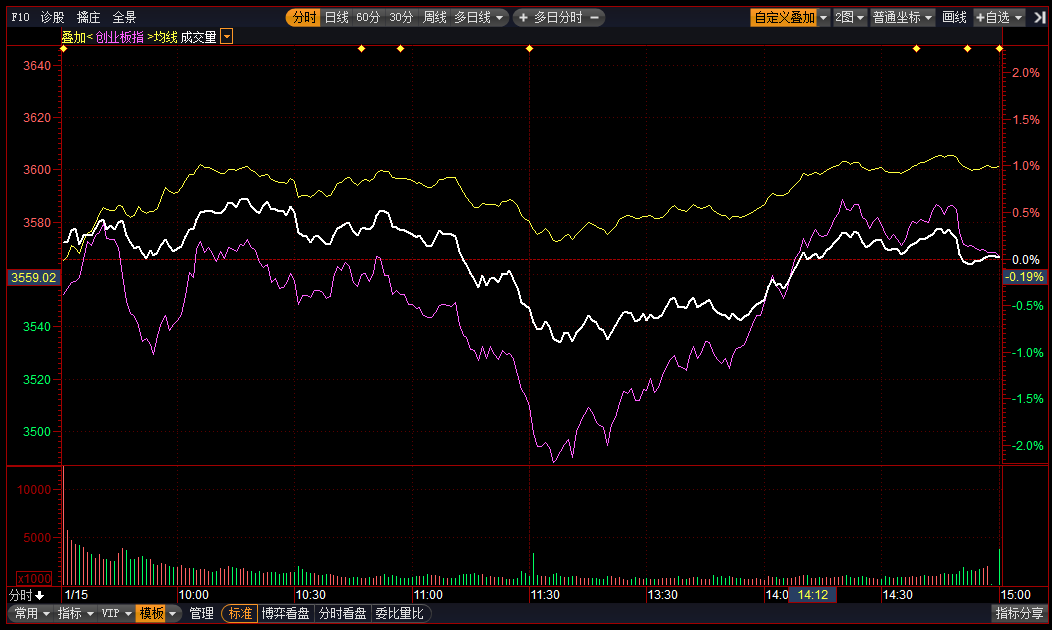Click the 指标分享 button

pyautogui.click(x=1020, y=613)
